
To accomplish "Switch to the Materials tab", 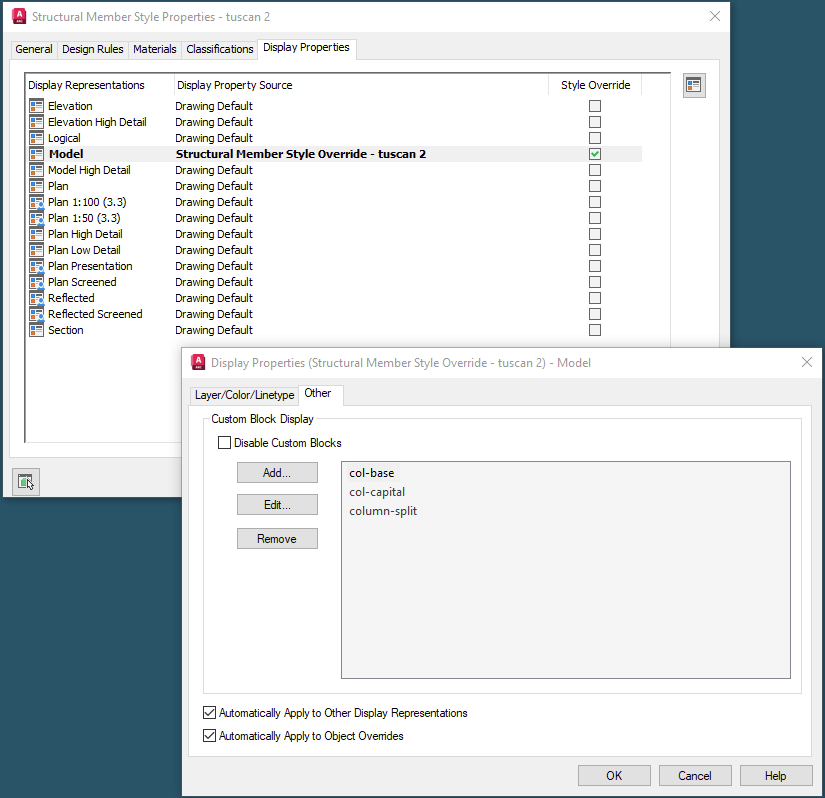I will click(154, 48).
